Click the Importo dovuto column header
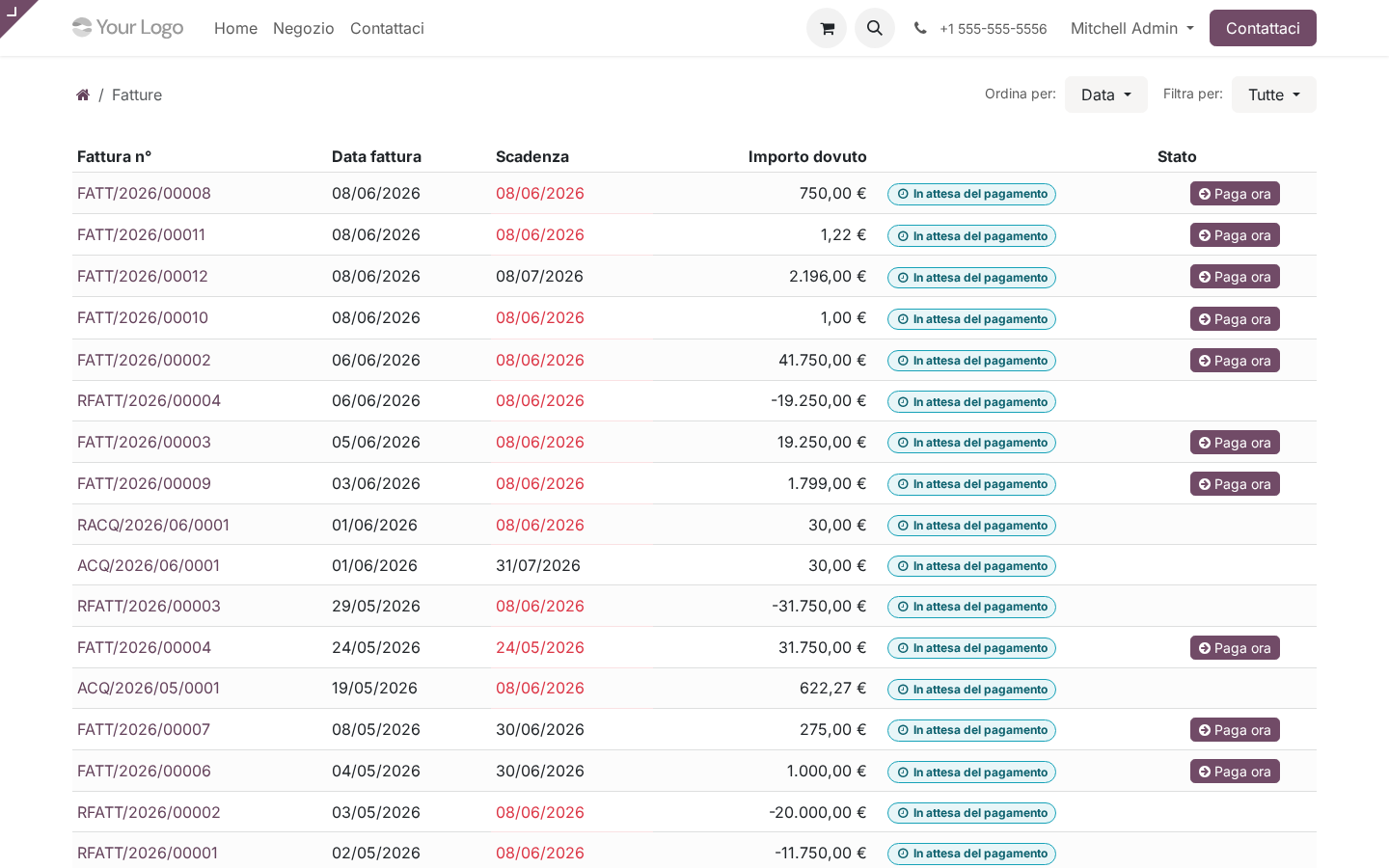This screenshot has width=1389, height=868. (807, 156)
